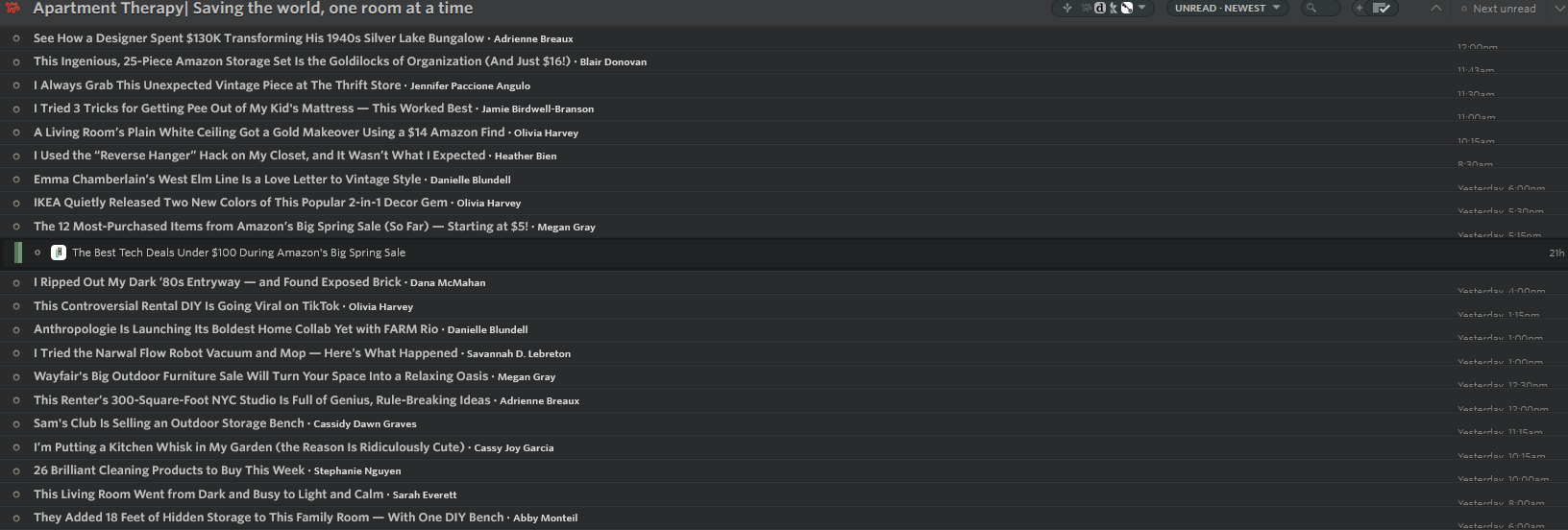Click the Apartment Therapy feed title header
1568x530 pixels.
(253, 9)
